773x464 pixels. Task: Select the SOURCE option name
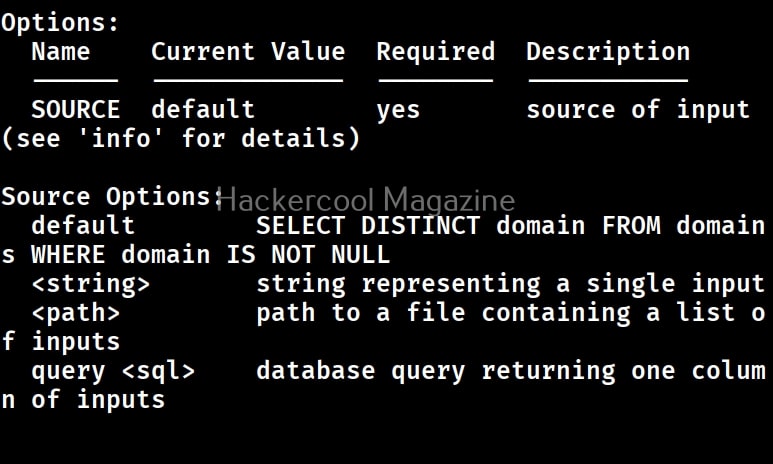click(75, 110)
